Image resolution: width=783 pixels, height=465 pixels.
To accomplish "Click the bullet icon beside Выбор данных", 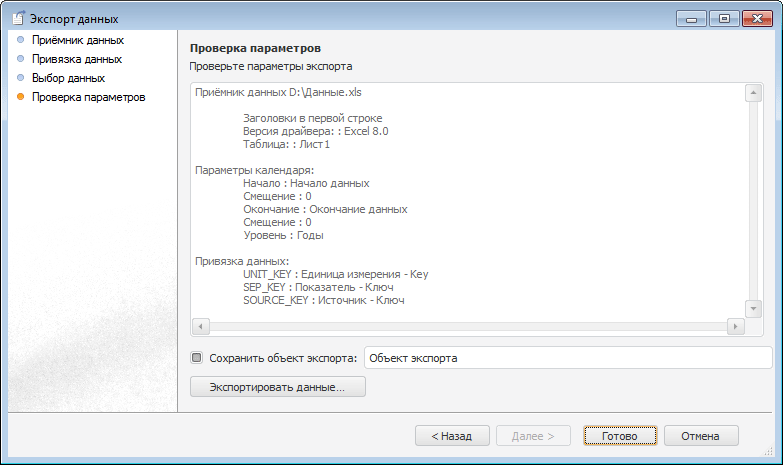I will pos(20,78).
